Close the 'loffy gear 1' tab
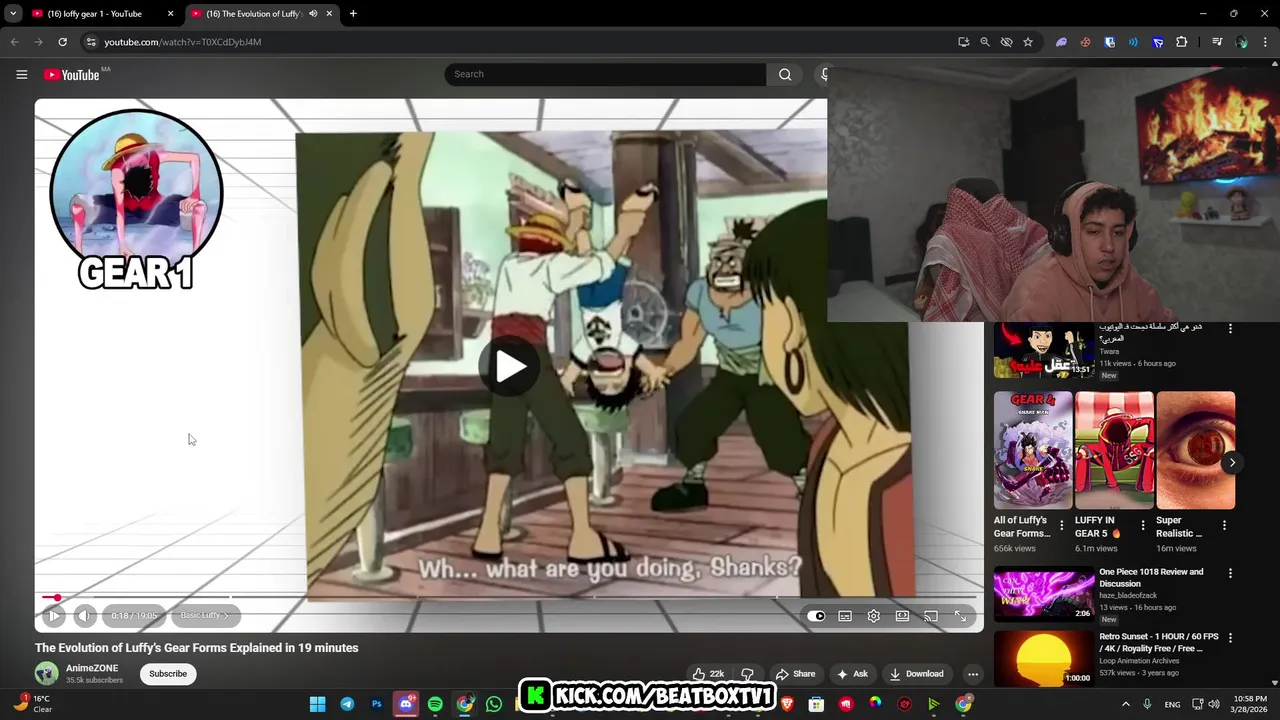 [170, 14]
